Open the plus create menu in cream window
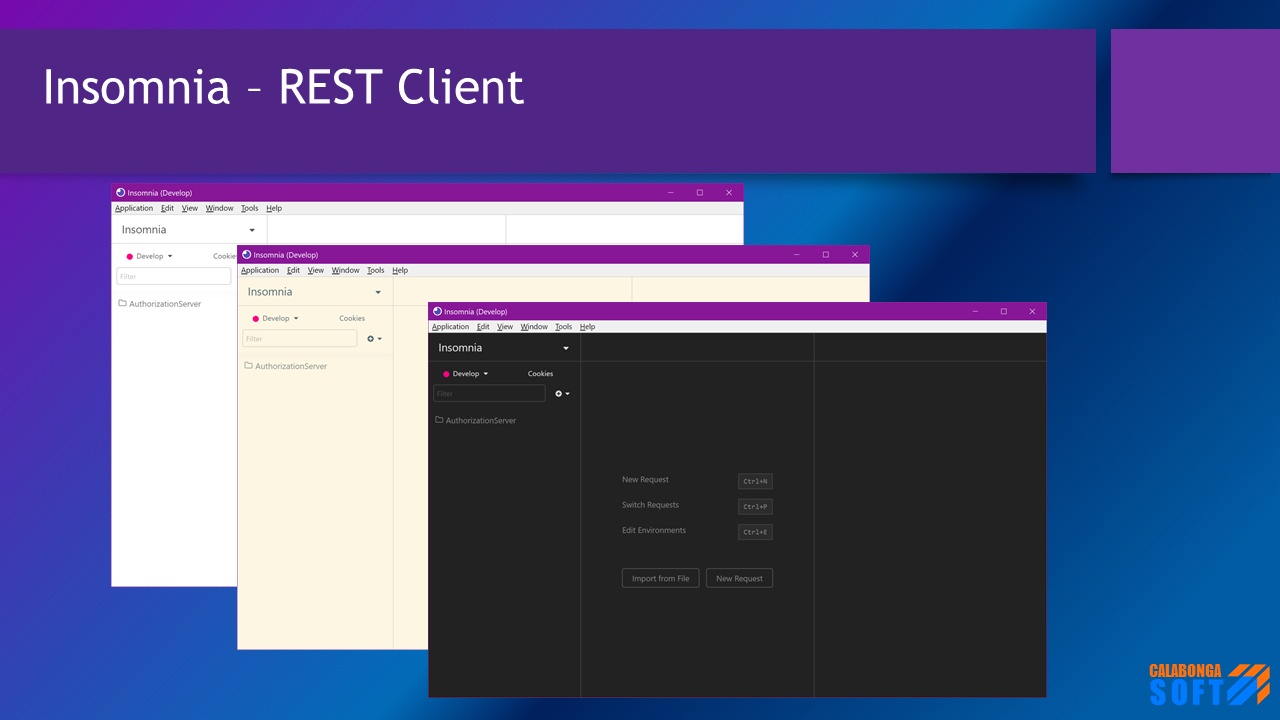Viewport: 1280px width, 720px height. tap(374, 339)
